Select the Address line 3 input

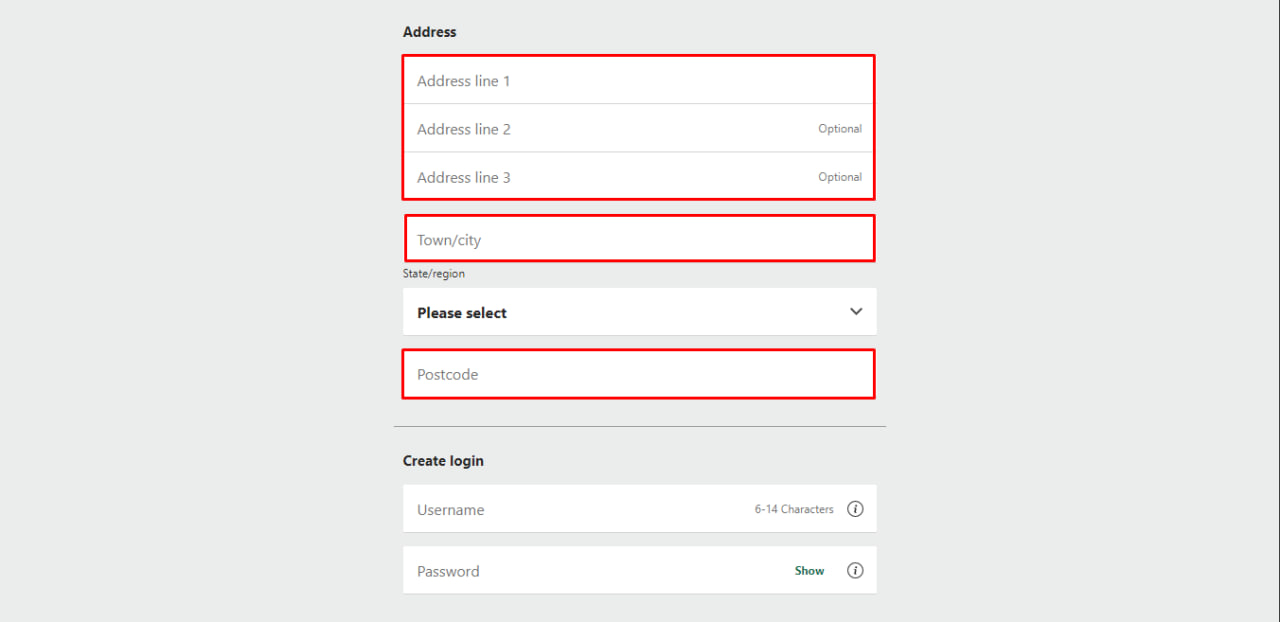click(600, 177)
